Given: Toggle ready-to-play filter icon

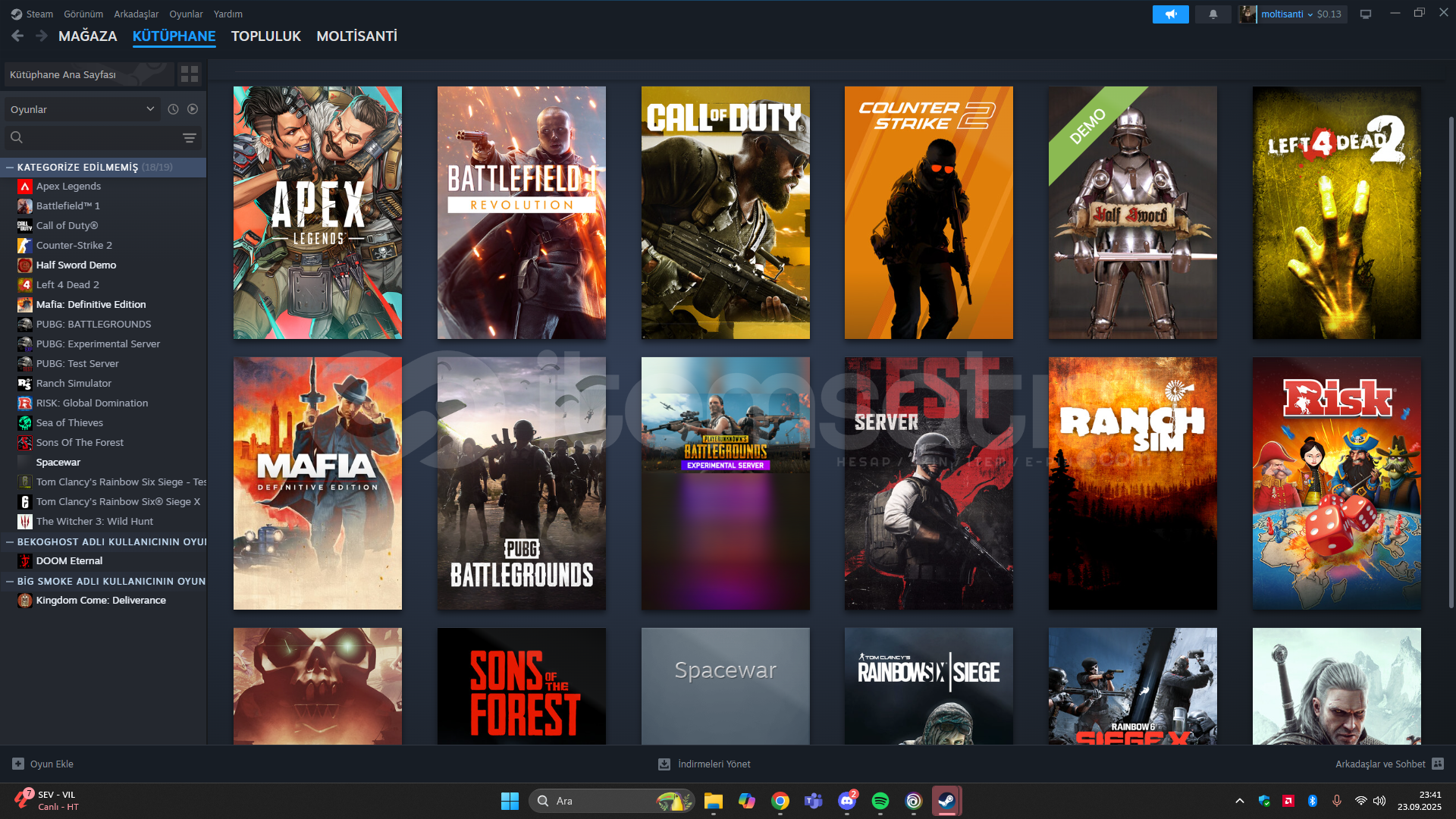Looking at the screenshot, I should pos(193,109).
